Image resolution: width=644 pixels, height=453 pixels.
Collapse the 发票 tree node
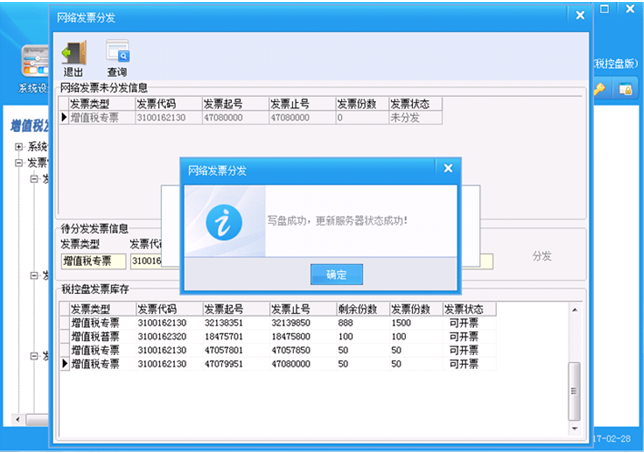coord(19,162)
